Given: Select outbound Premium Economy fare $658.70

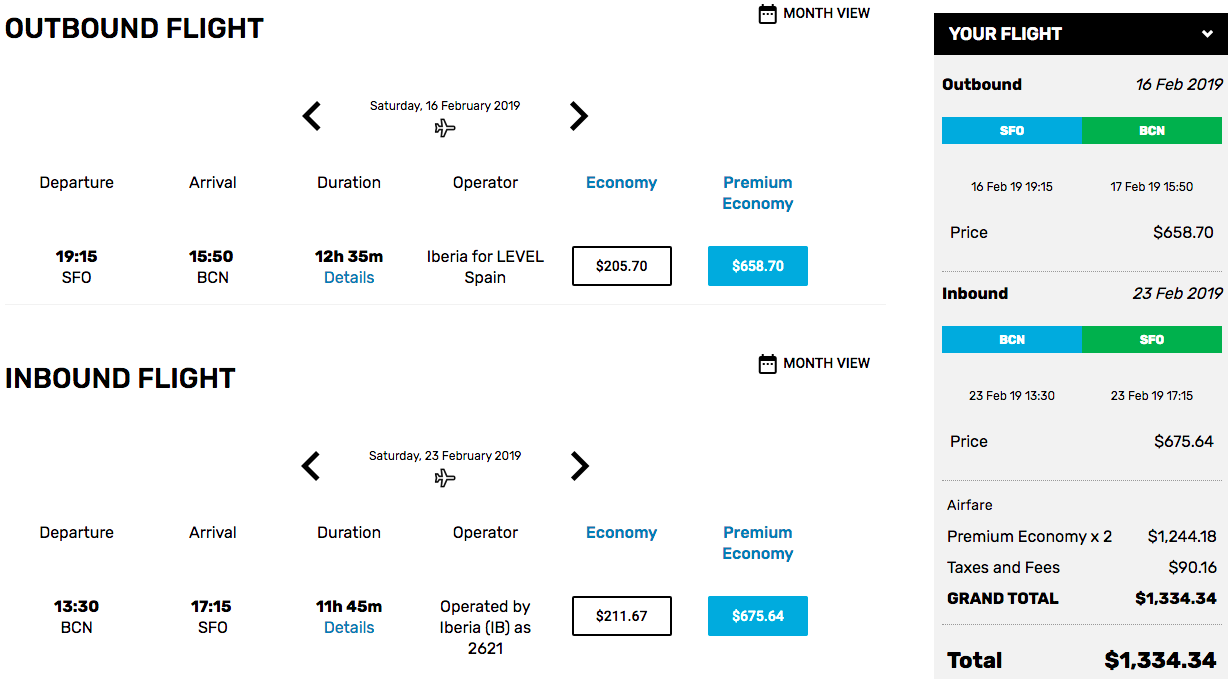Looking at the screenshot, I should (x=758, y=266).
